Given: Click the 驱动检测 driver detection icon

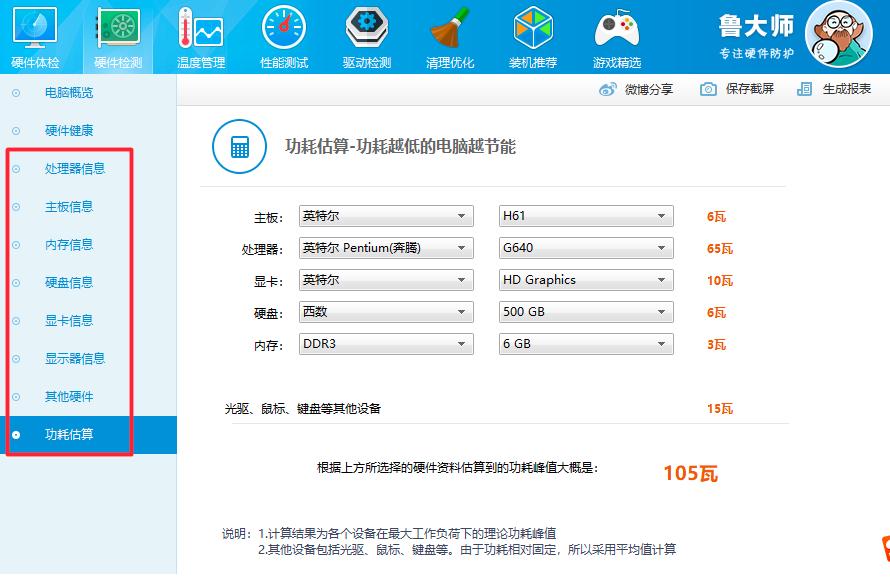Looking at the screenshot, I should click(x=367, y=30).
